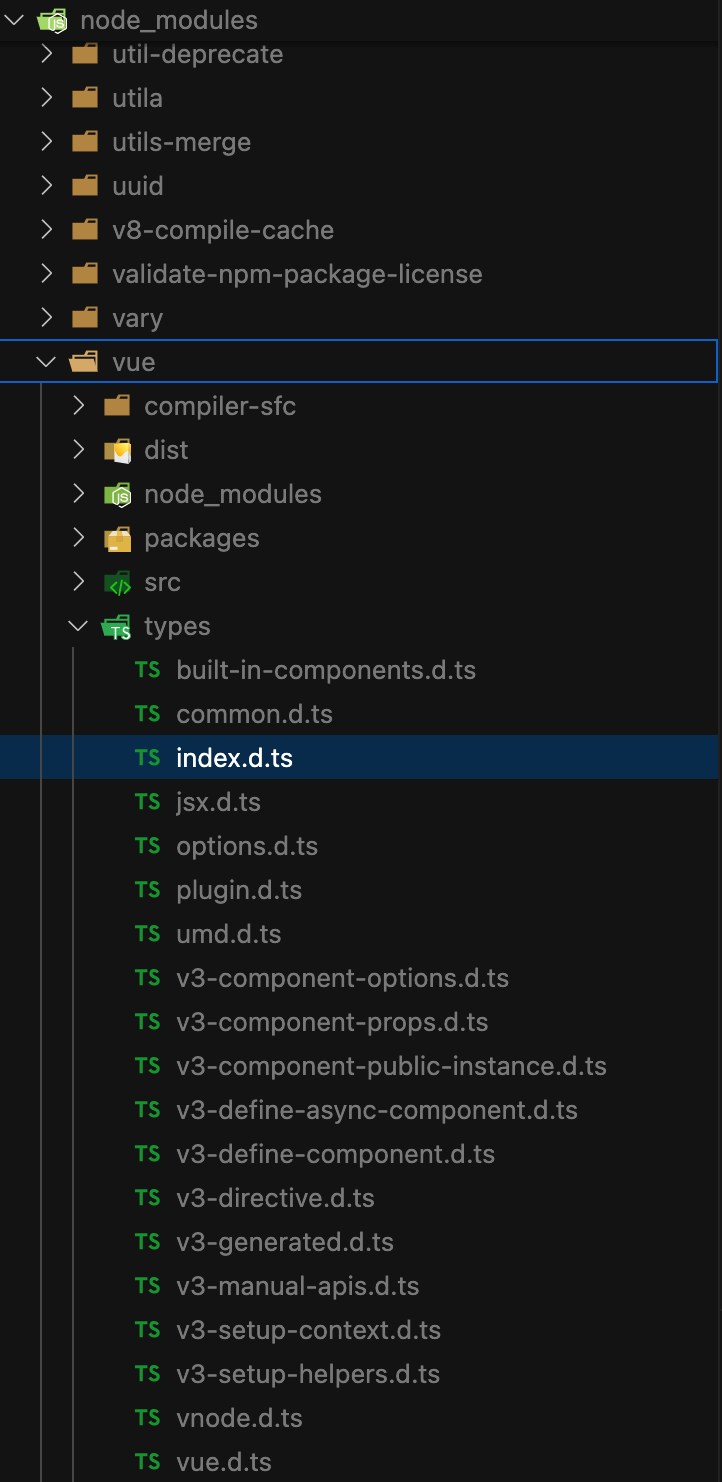Screen dimensions: 722x1482
Task: Click the node_modules root folder icon
Action: coord(52,20)
